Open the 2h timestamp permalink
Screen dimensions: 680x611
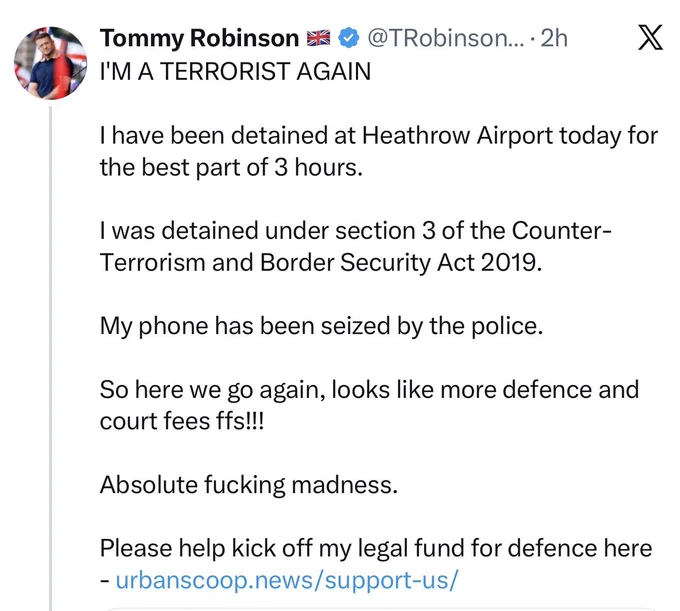554,38
